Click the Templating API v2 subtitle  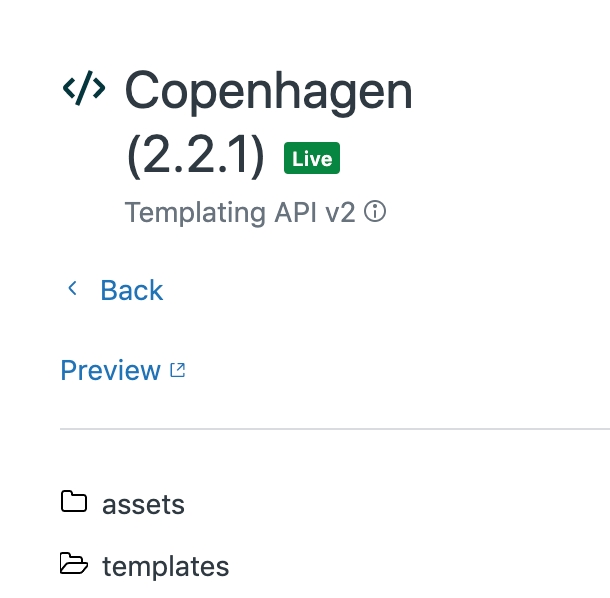tap(240, 212)
